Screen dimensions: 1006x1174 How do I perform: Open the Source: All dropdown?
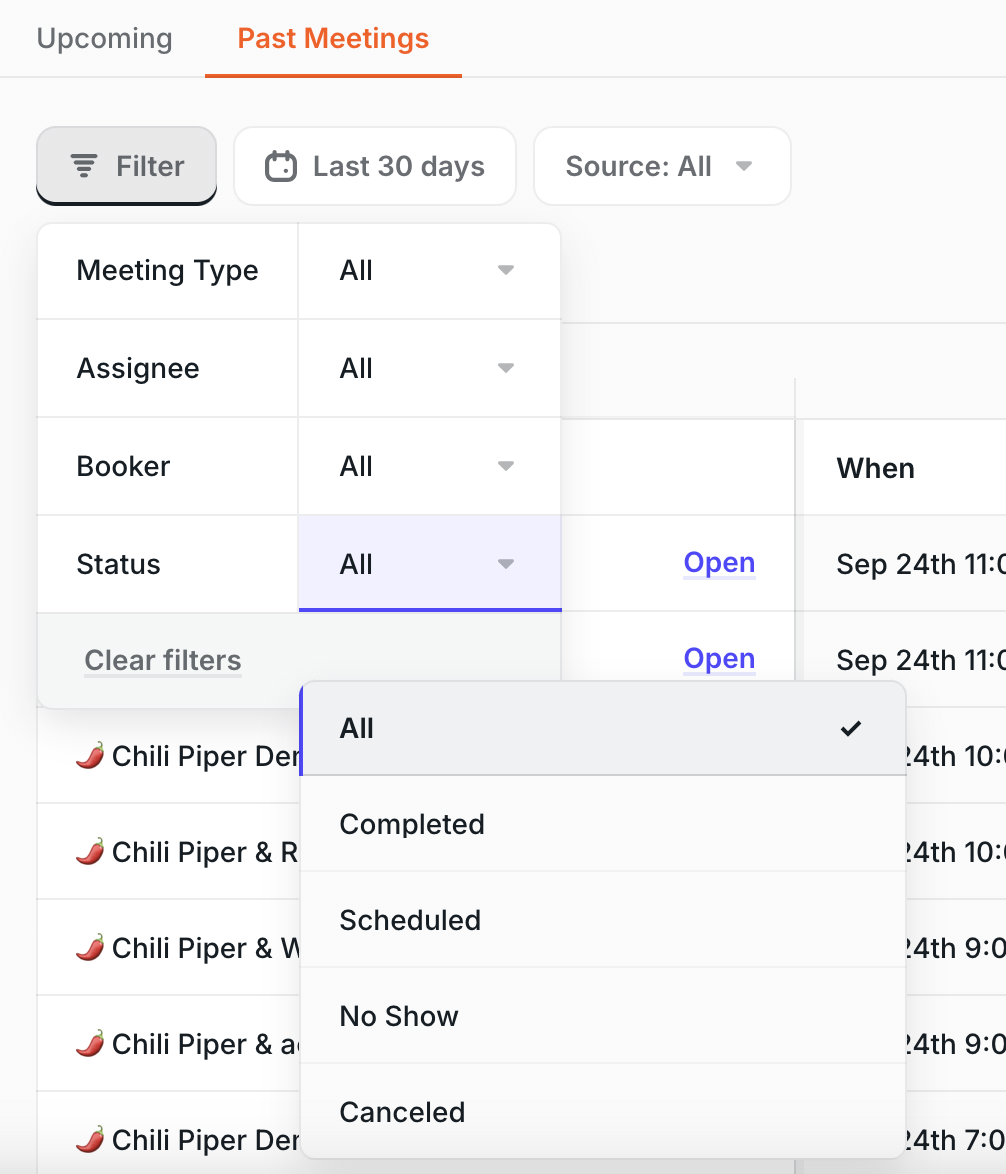click(x=662, y=165)
